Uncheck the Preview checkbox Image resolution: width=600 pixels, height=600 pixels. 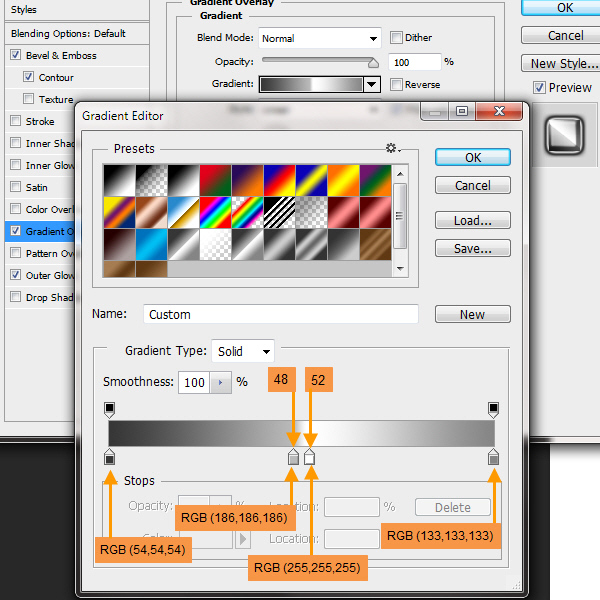(x=539, y=88)
